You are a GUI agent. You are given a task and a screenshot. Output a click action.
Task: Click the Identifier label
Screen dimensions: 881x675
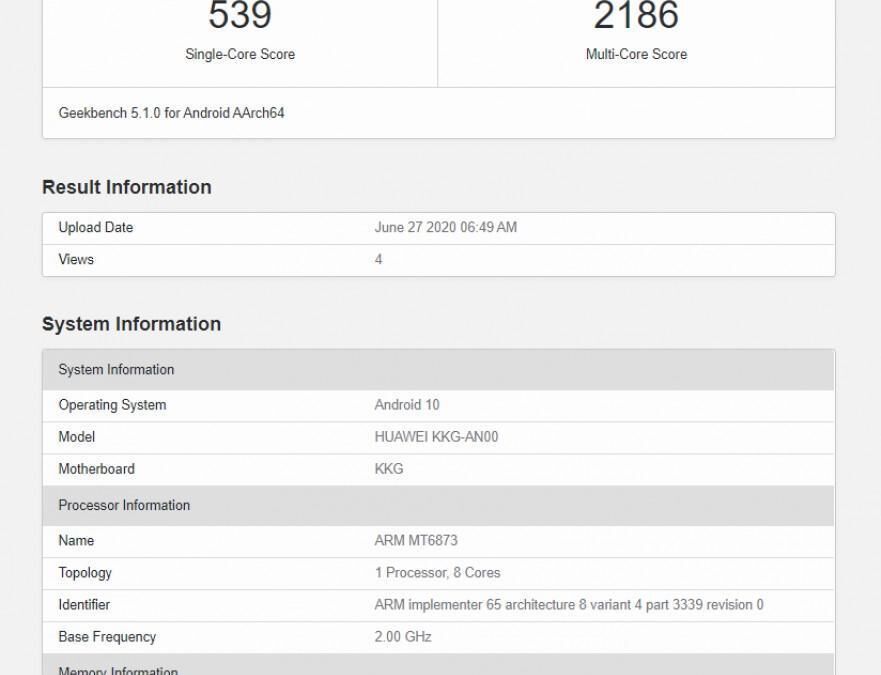point(84,605)
